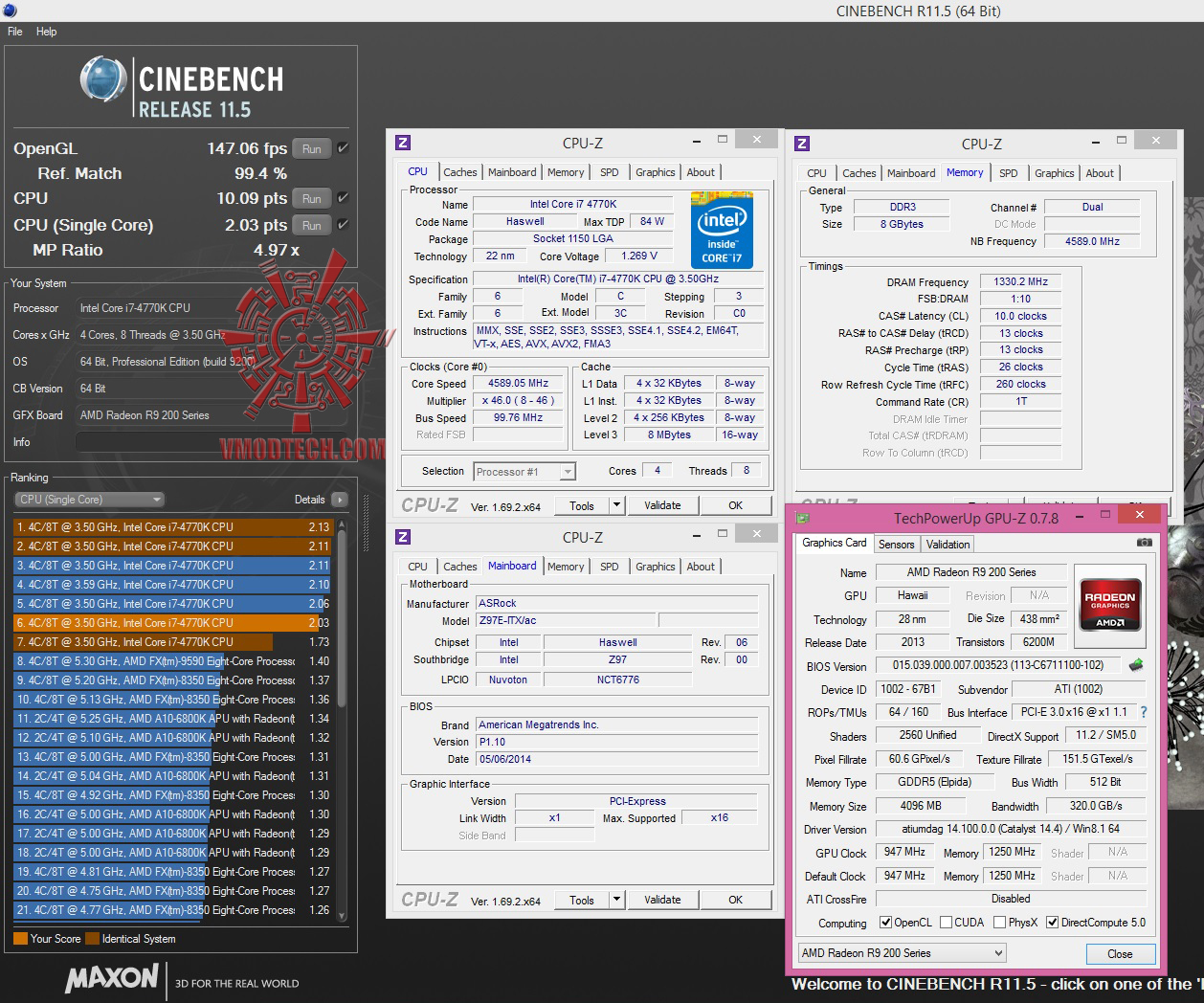Expand ranking Details with the arrow button
Screen dimensions: 1204x1003
click(339, 500)
